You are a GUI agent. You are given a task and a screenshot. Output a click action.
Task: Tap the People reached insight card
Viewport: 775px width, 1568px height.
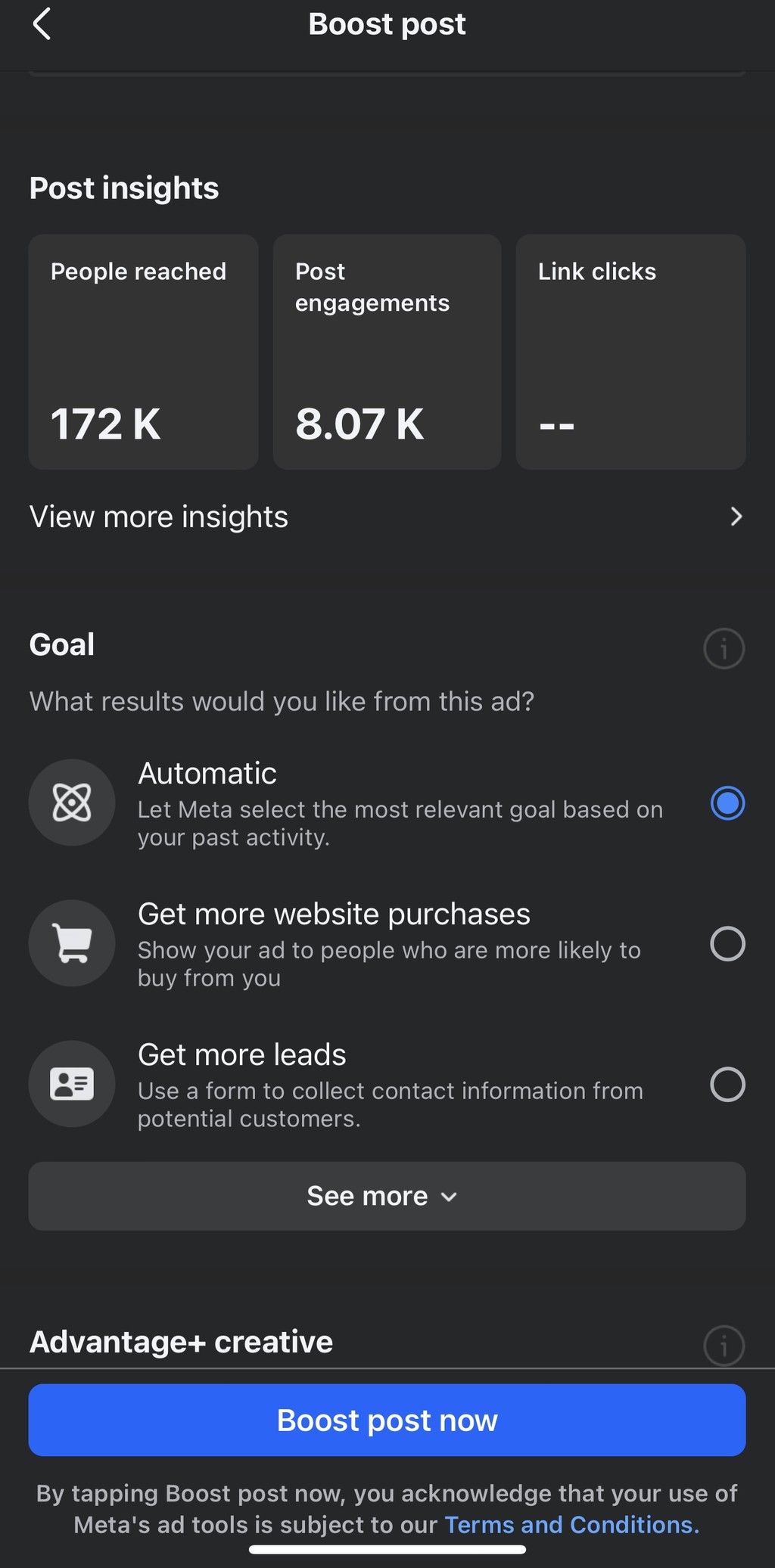(x=143, y=352)
